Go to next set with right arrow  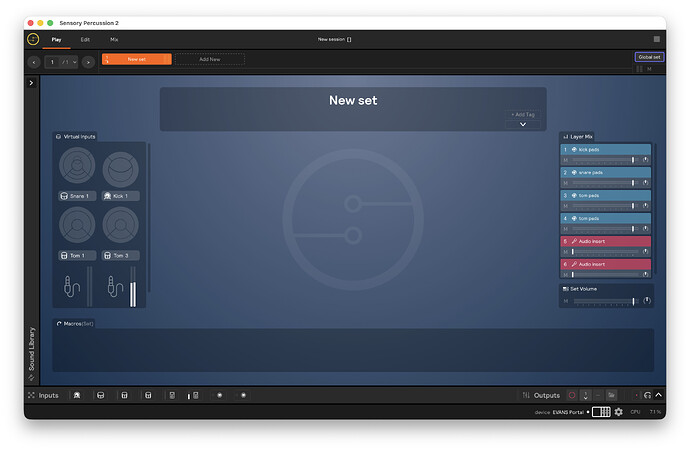tap(88, 61)
